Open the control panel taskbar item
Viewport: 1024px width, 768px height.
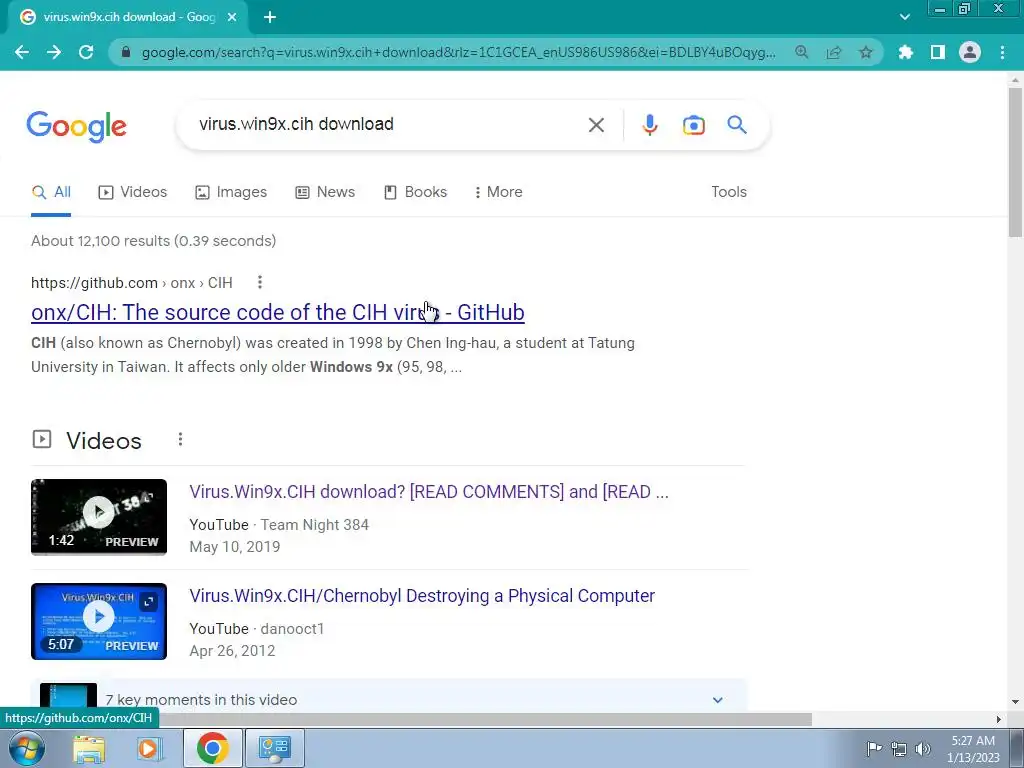(274, 748)
